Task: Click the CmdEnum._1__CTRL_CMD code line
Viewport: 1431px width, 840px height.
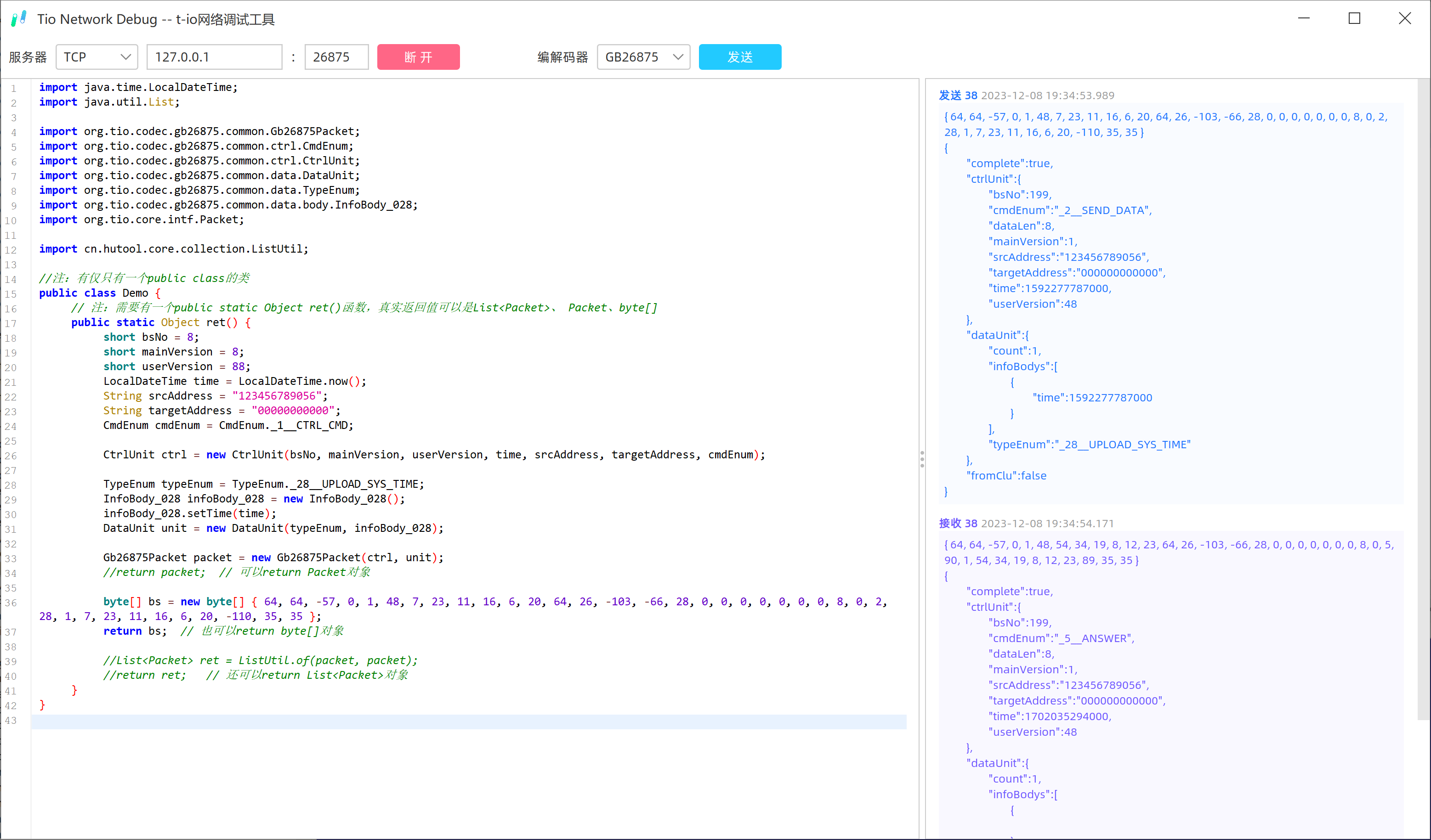Action: [x=228, y=425]
